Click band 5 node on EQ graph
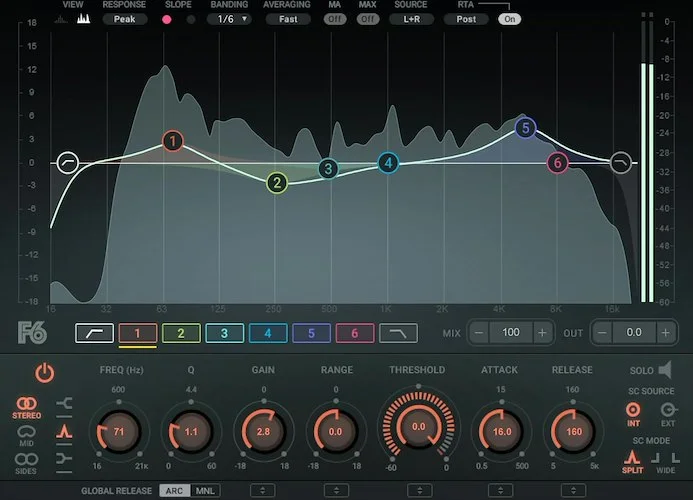Image resolution: width=693 pixels, height=500 pixels. click(x=526, y=128)
